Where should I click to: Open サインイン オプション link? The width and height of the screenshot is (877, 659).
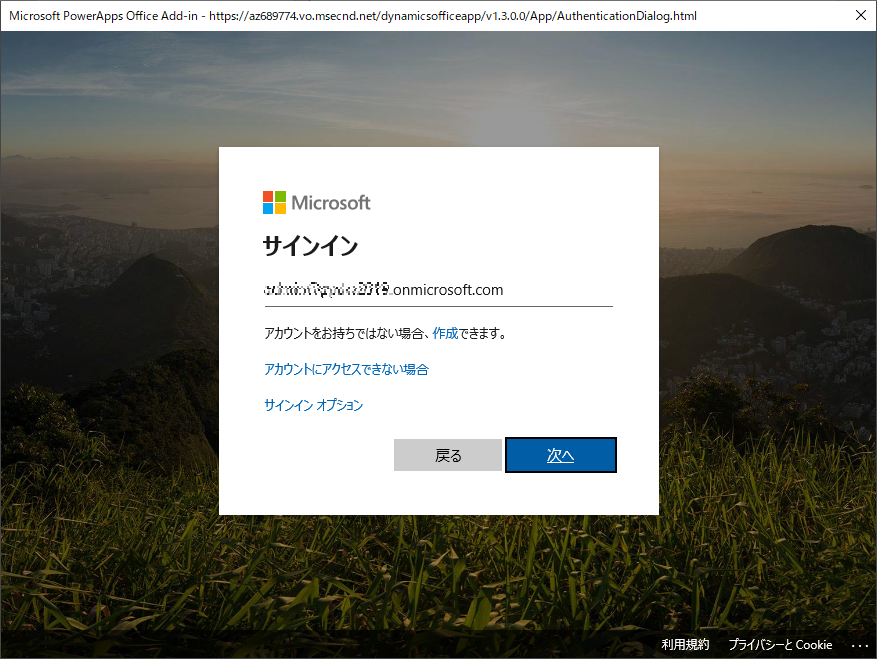pyautogui.click(x=313, y=405)
